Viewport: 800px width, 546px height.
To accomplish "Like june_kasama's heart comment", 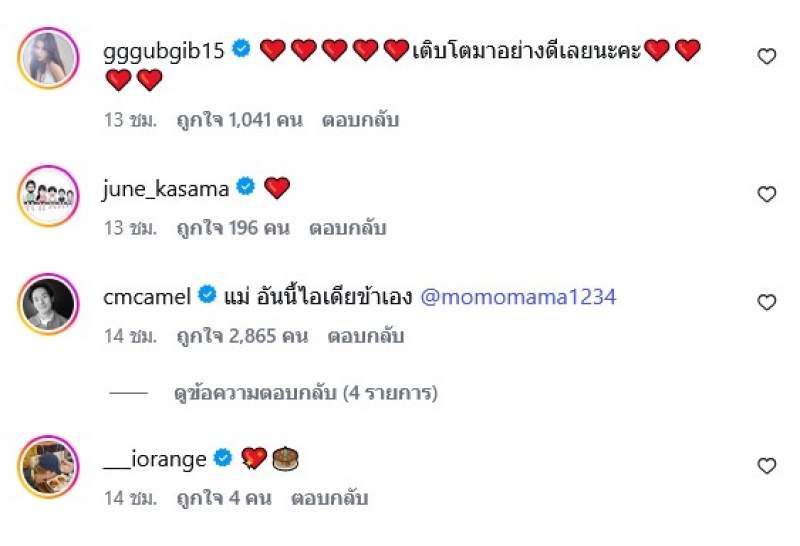I will pos(767,194).
